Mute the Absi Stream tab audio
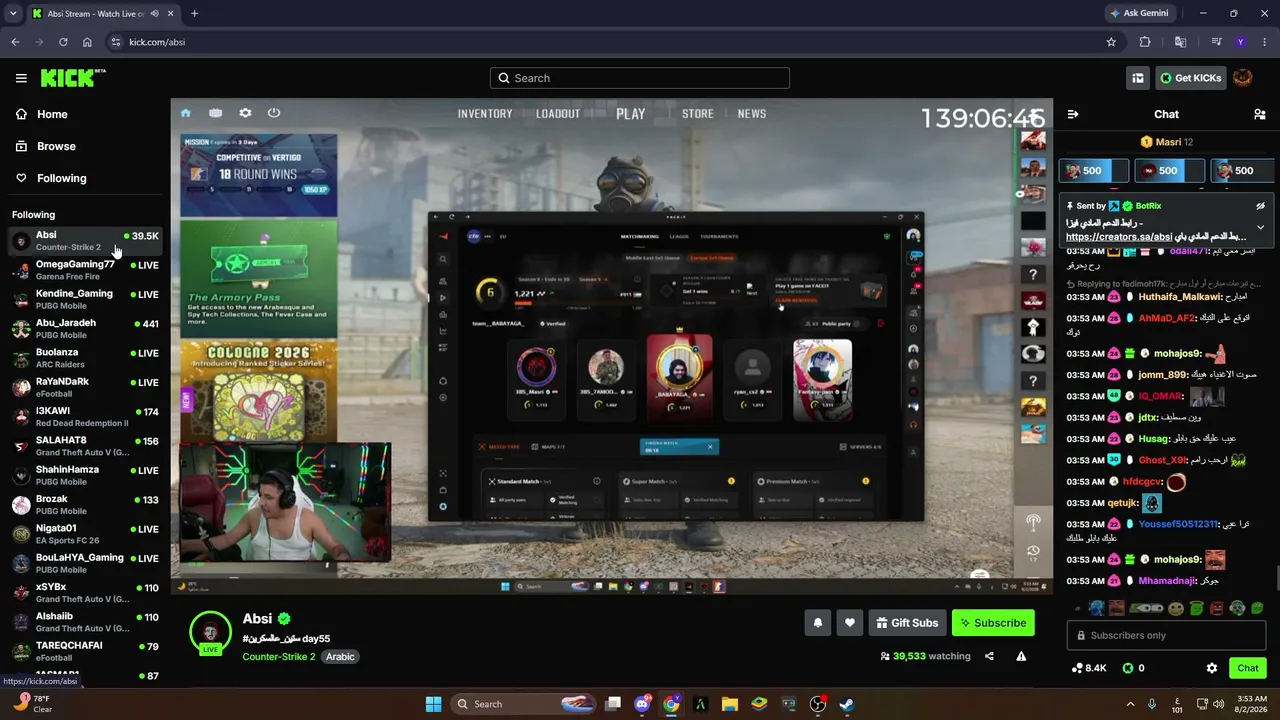Viewport: 1280px width, 720px height. (154, 13)
